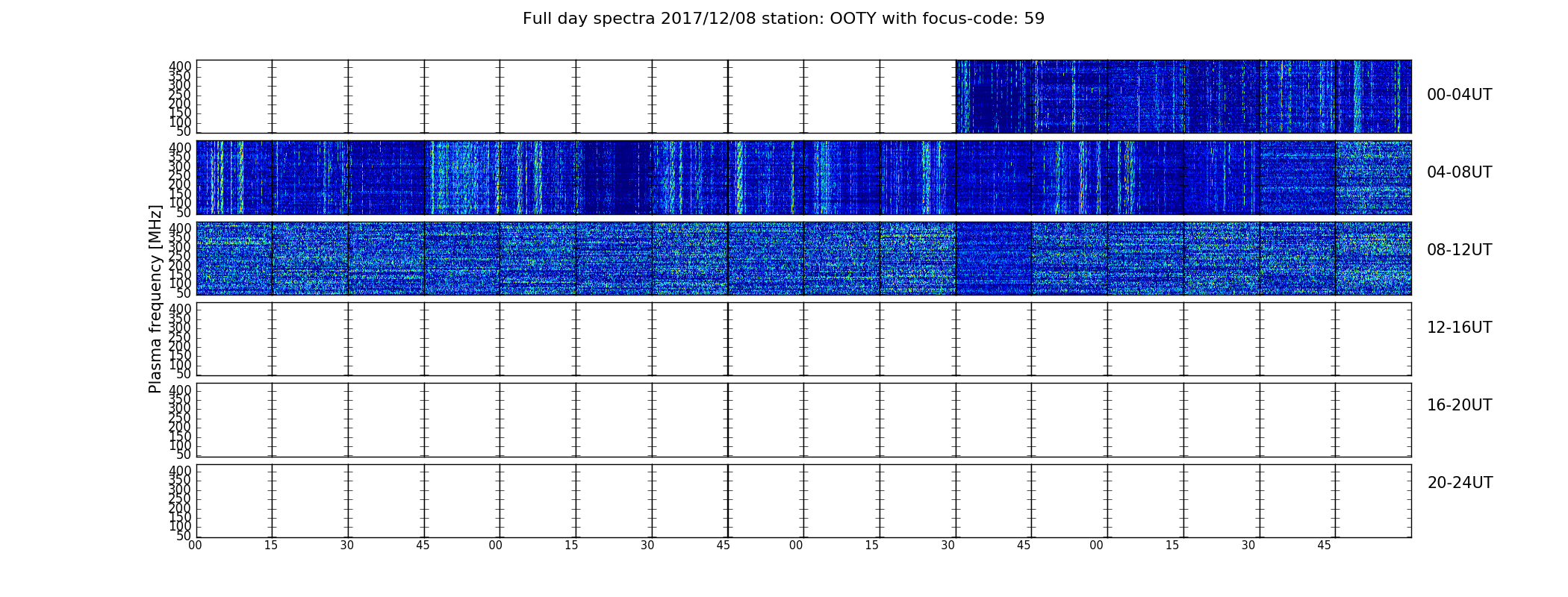
Task: Select the '04-08UT' panel label
Action: [x=1460, y=172]
